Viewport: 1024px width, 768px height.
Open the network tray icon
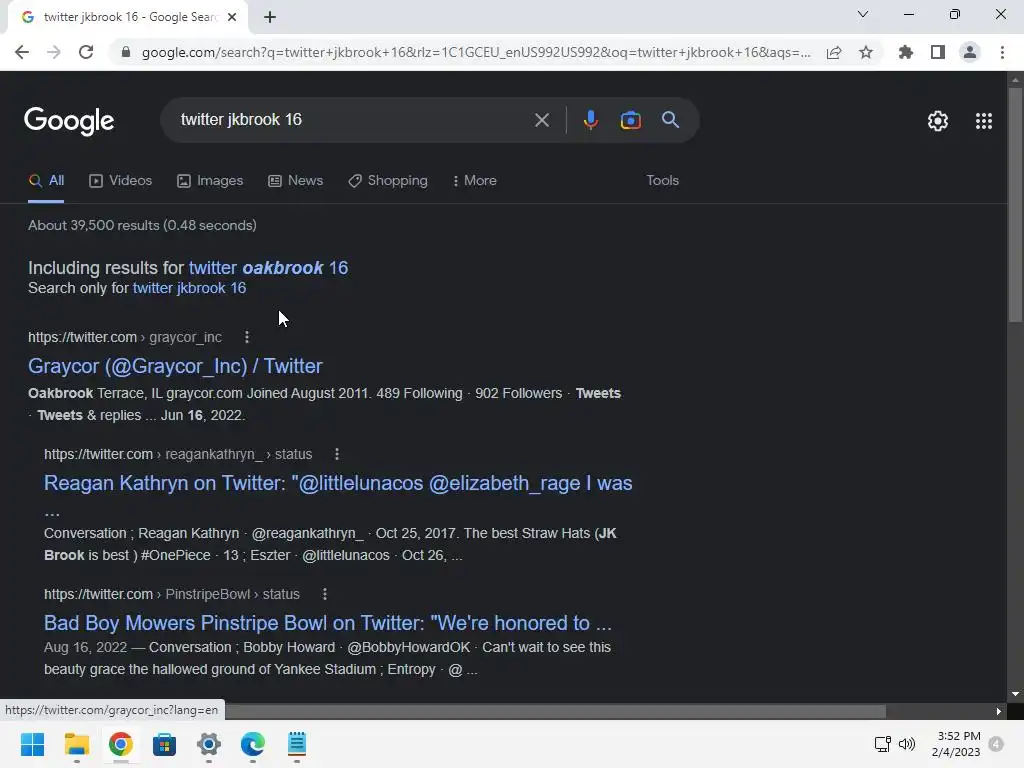click(882, 744)
